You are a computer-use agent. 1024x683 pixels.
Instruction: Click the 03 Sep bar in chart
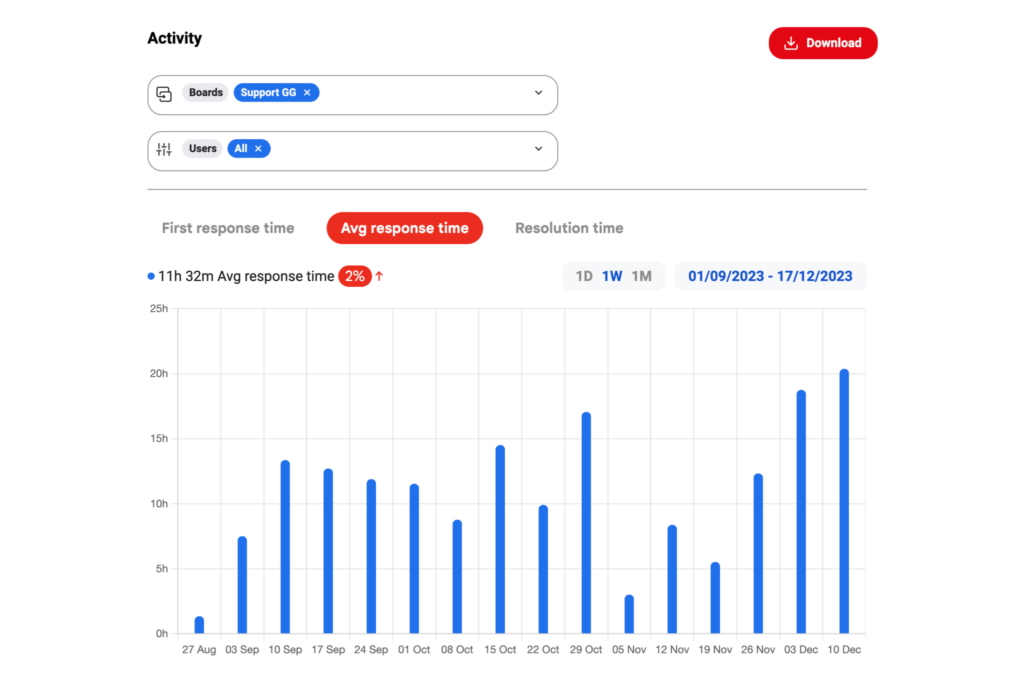tap(242, 585)
